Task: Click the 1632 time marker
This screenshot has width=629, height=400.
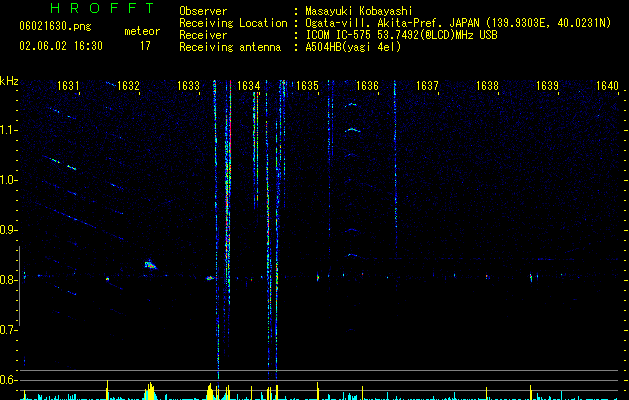Action: coord(128,86)
